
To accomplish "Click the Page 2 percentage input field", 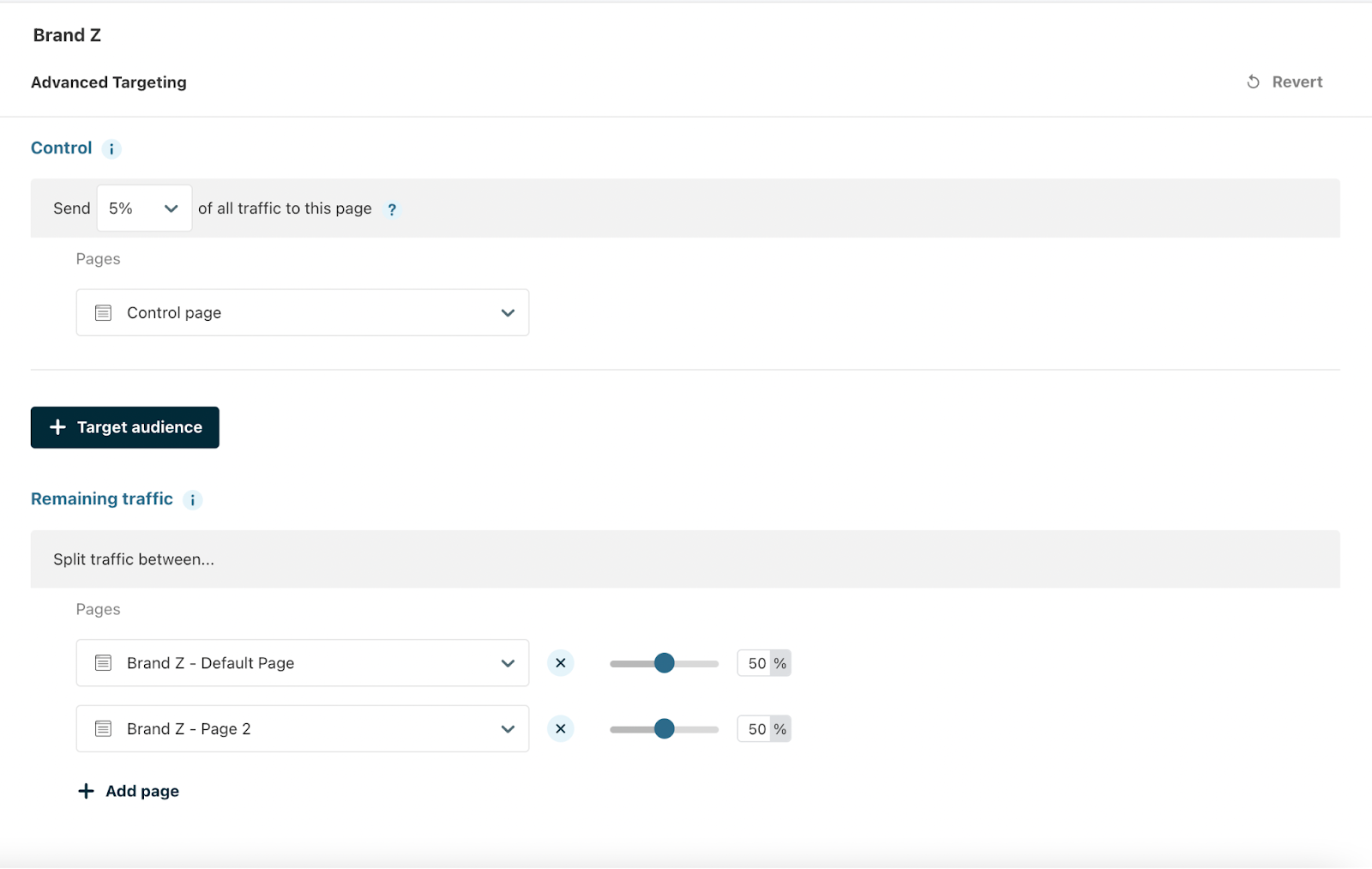I will click(x=755, y=729).
